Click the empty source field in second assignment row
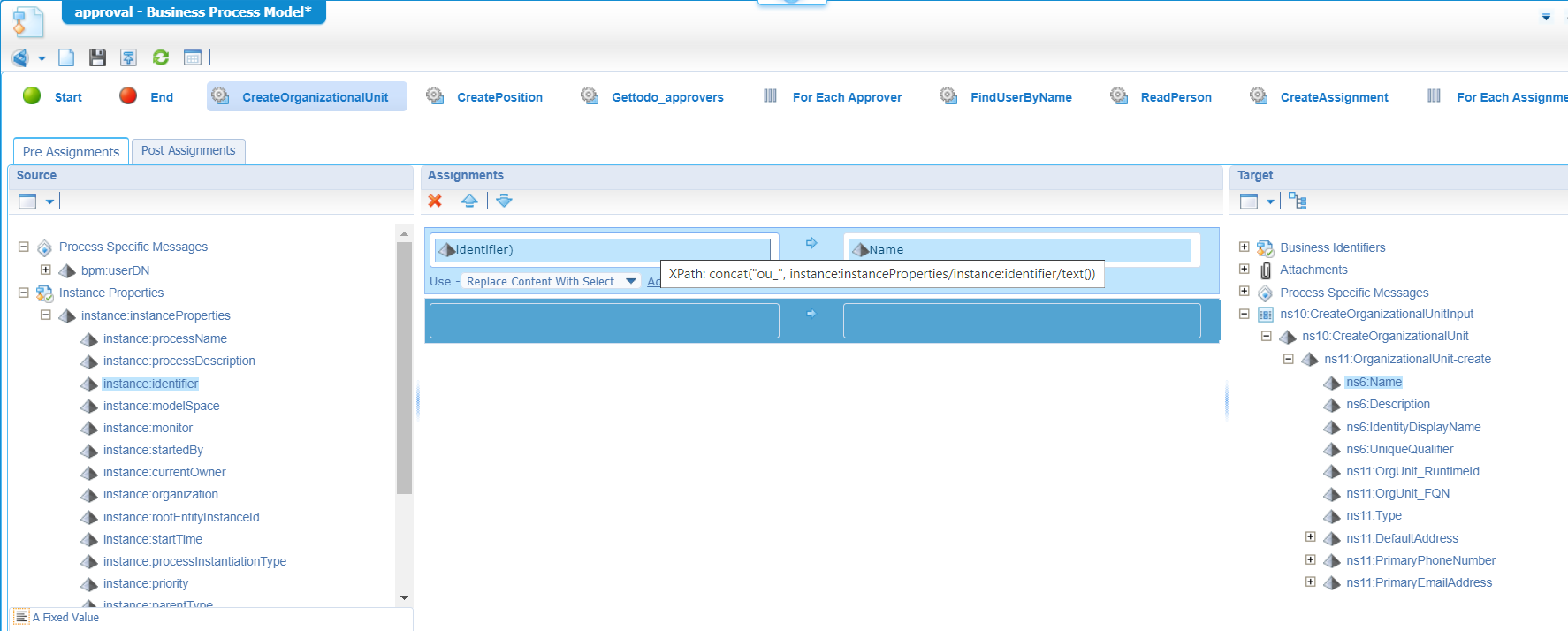The image size is (1568, 631). (x=604, y=321)
